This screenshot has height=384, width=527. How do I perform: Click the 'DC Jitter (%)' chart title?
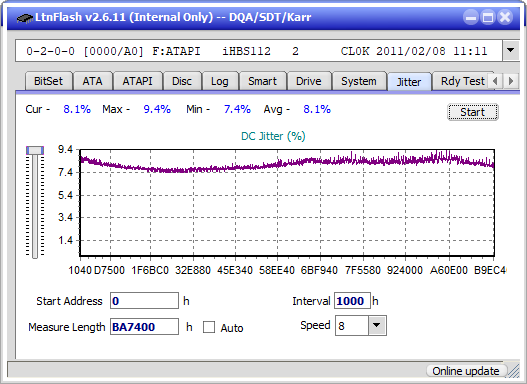coord(273,136)
